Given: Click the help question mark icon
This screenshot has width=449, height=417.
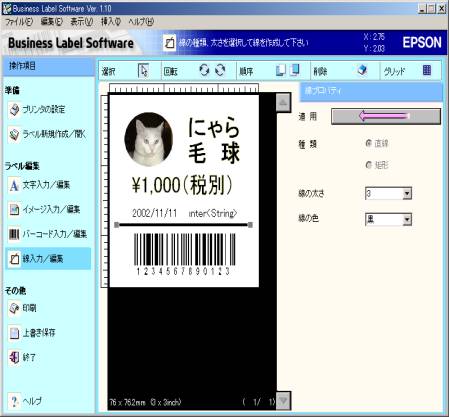Looking at the screenshot, I should point(14,401).
